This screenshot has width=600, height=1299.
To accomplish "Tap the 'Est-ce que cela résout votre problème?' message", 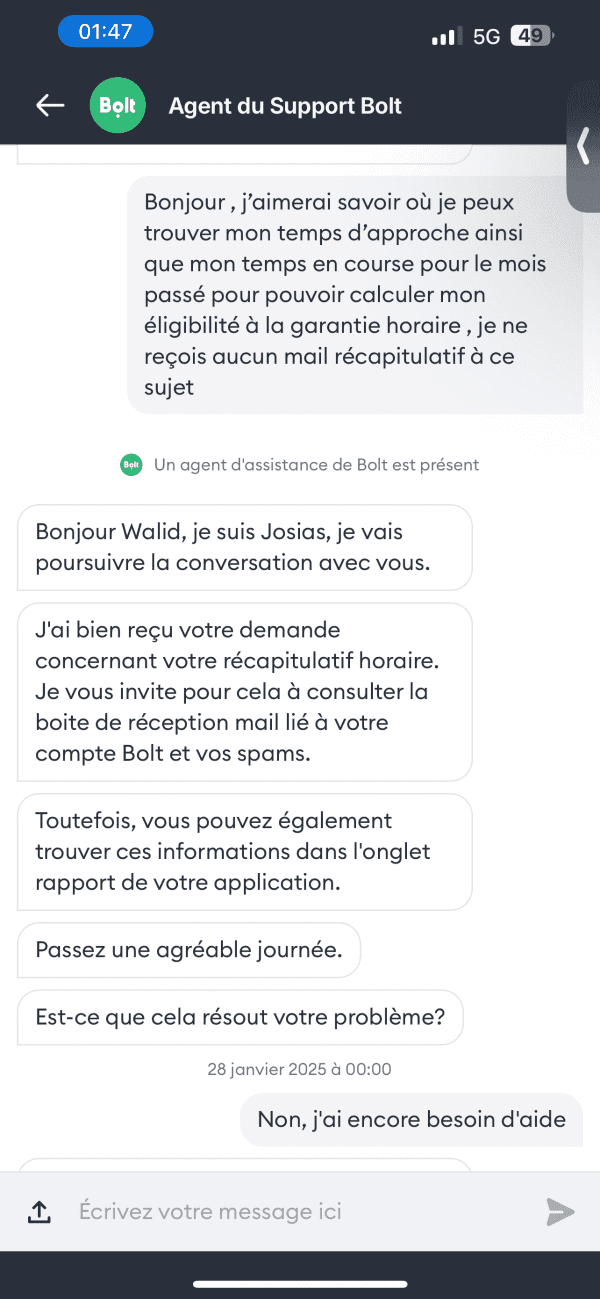I will click(x=240, y=1019).
